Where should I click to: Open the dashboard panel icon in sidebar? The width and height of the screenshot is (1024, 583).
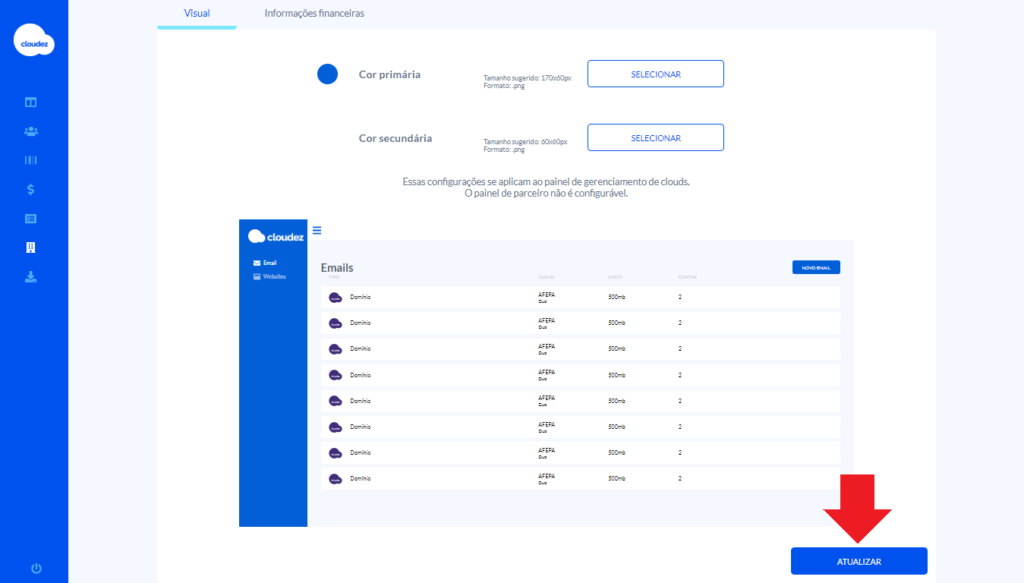click(x=31, y=102)
